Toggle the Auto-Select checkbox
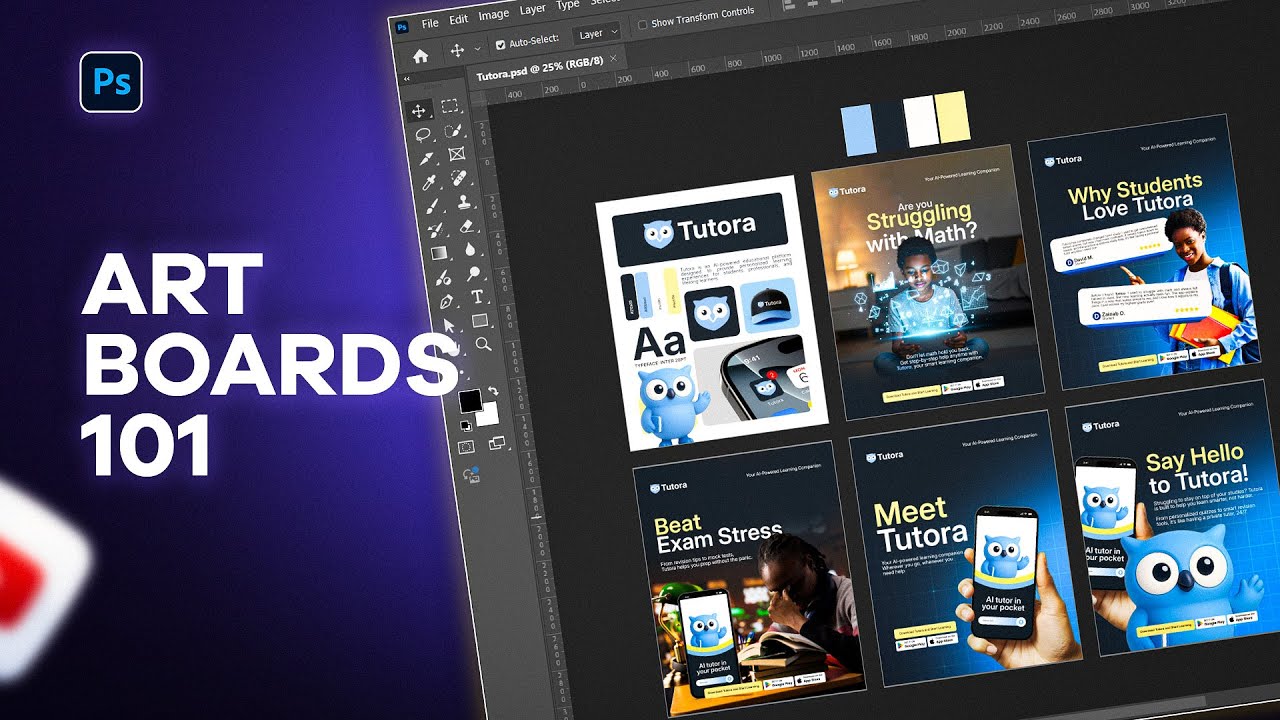This screenshot has width=1280, height=720. click(501, 46)
